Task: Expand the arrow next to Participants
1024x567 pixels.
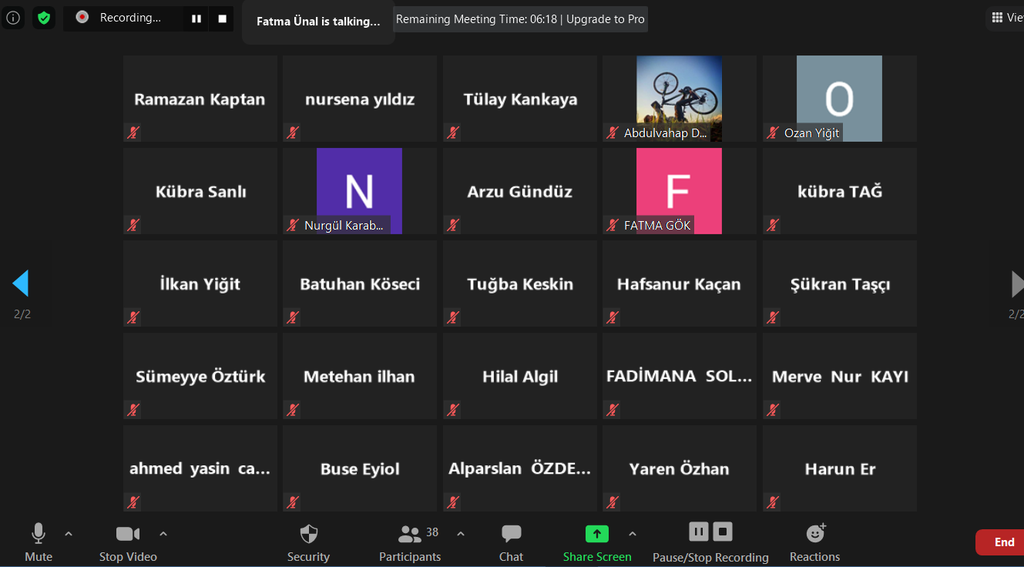Action: point(460,533)
